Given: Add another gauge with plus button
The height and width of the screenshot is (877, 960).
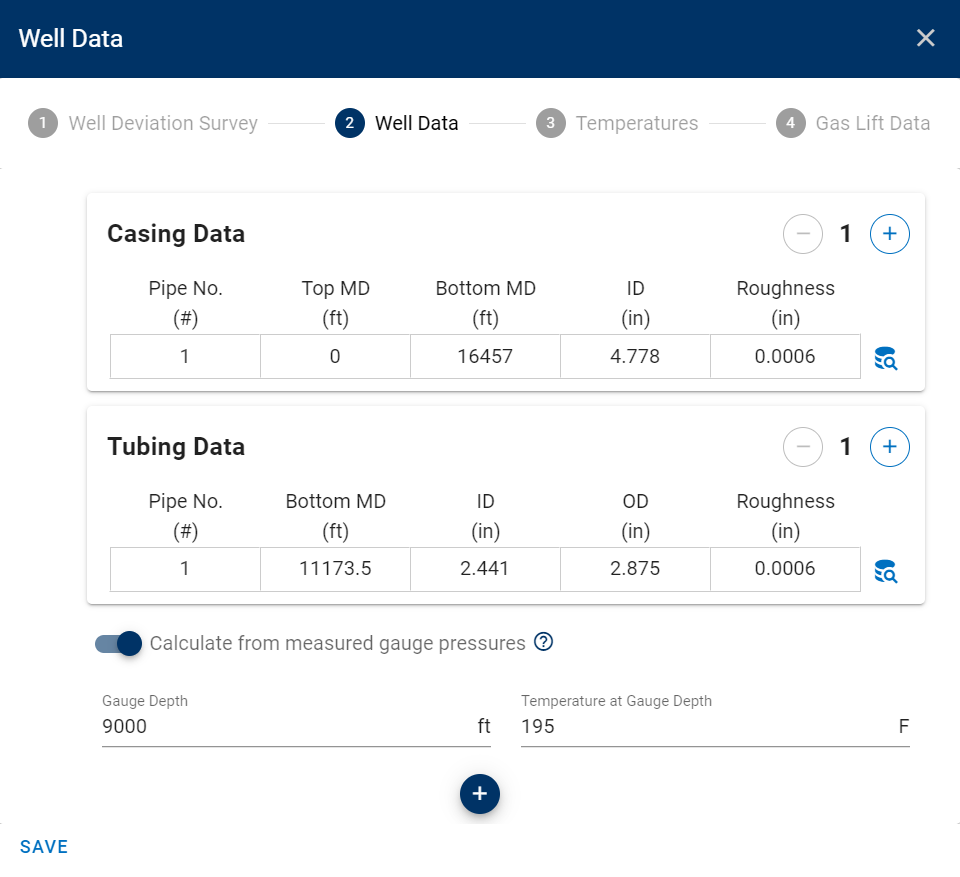Looking at the screenshot, I should pyautogui.click(x=479, y=793).
